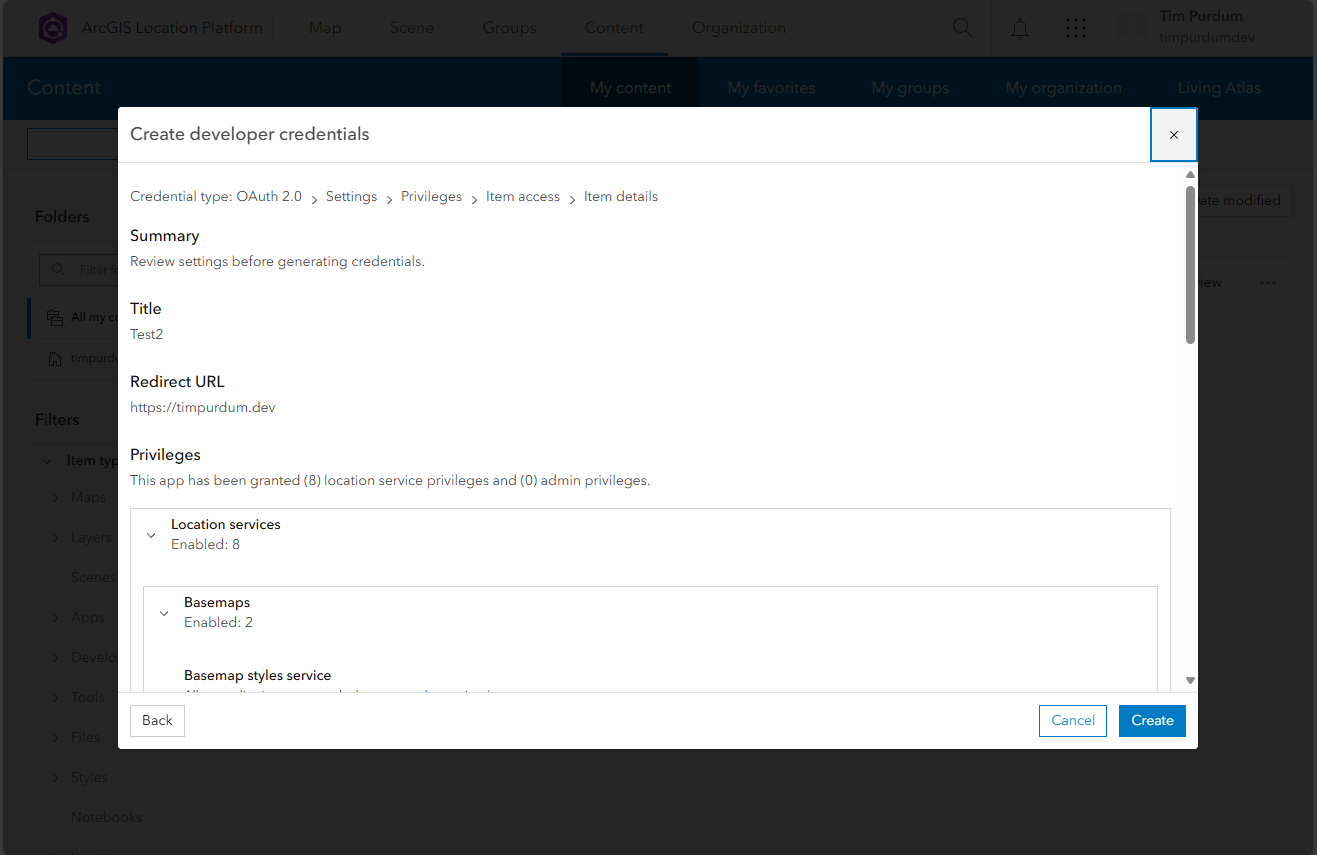Go to the Privileges breadcrumb step

(x=431, y=197)
